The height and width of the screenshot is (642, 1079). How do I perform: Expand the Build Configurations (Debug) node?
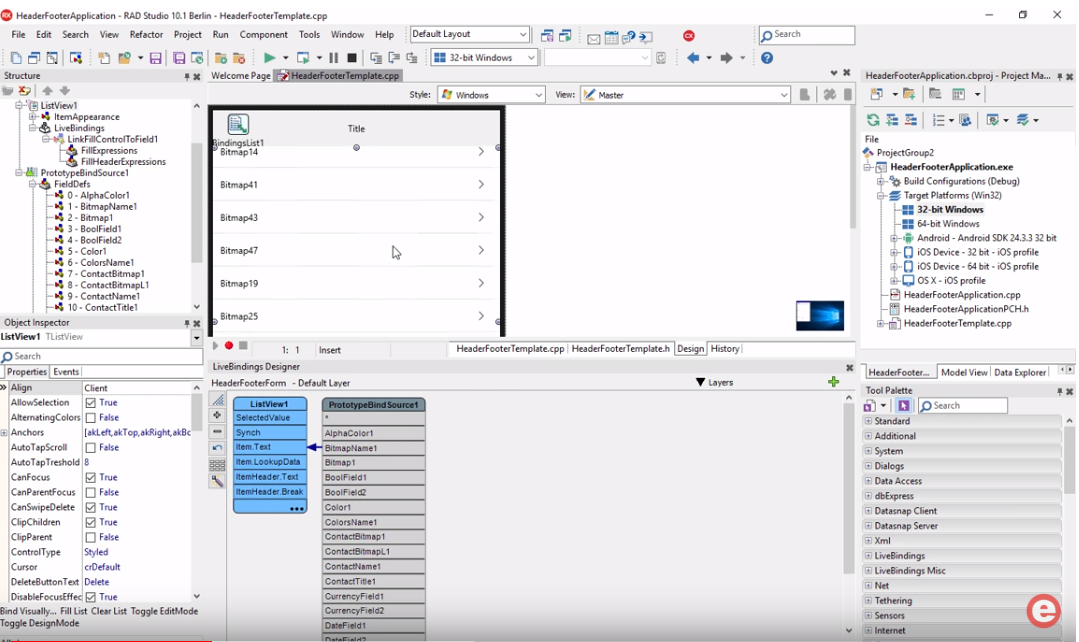pyautogui.click(x=881, y=181)
